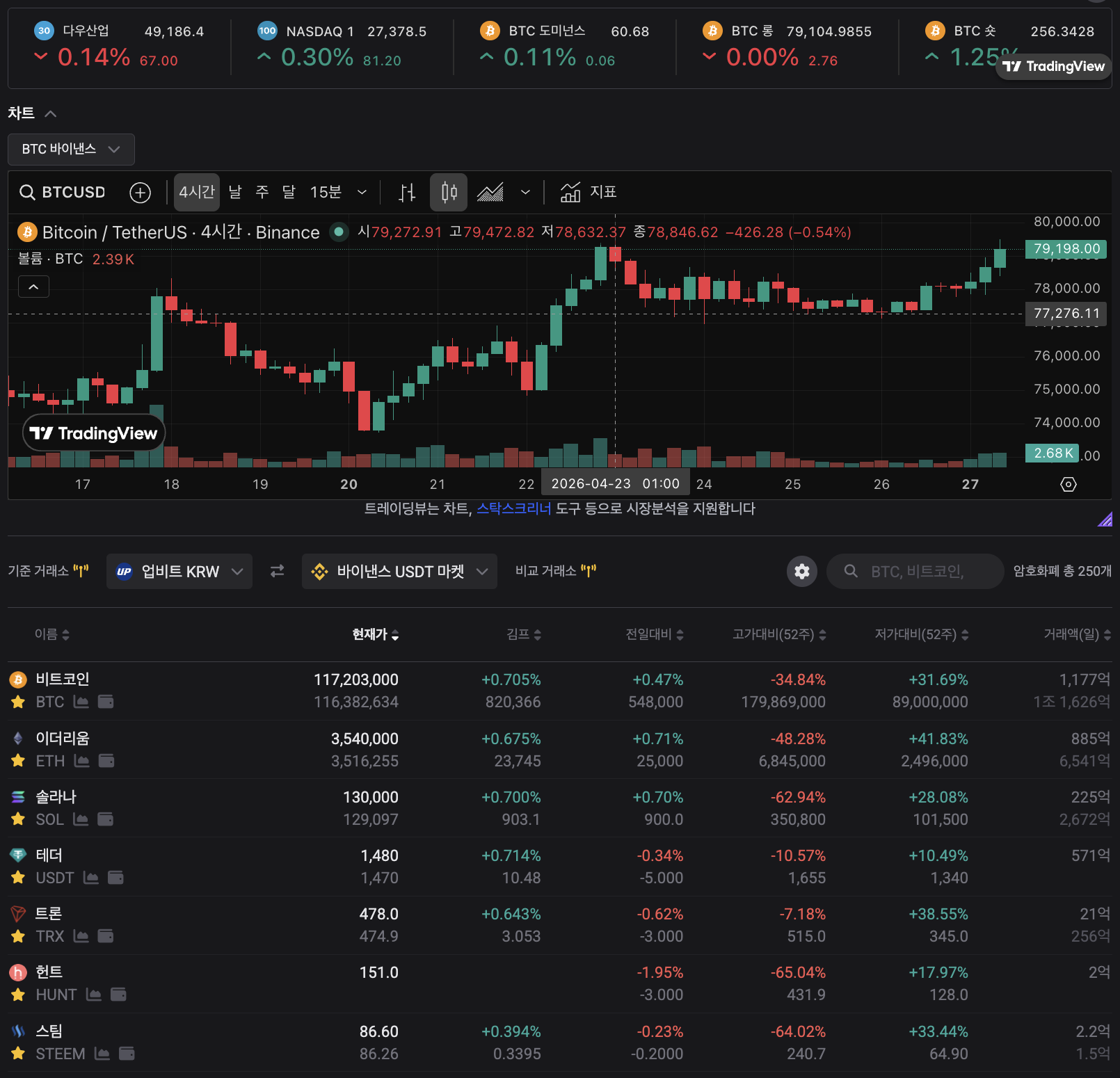Image resolution: width=1120 pixels, height=1078 pixels.
Task: Toggle favorite star for TRX
Action: tap(18, 936)
